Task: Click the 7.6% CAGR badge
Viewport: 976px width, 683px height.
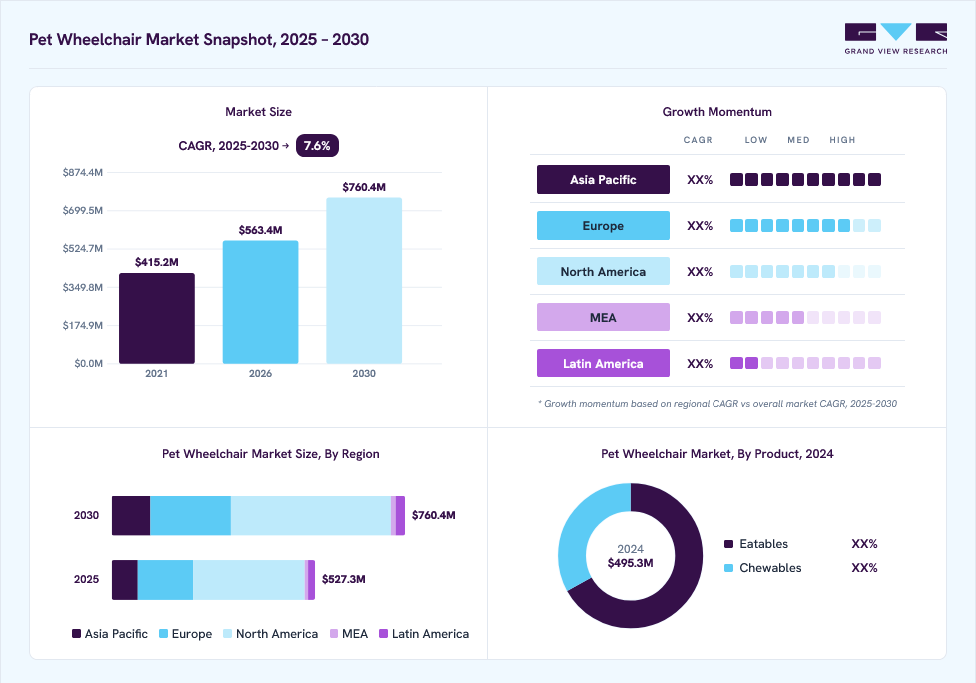Action: pyautogui.click(x=317, y=146)
